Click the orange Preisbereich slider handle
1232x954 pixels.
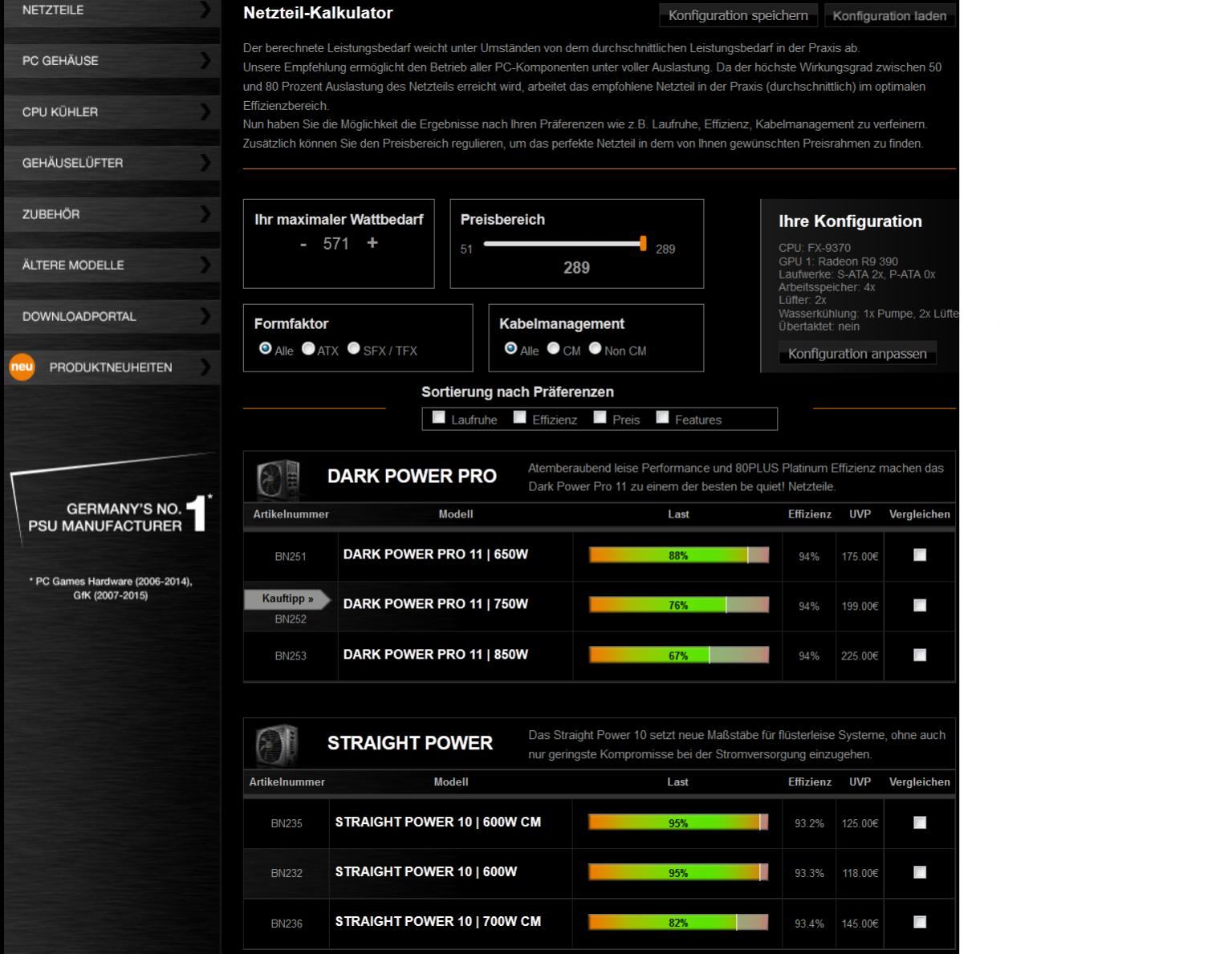[643, 243]
